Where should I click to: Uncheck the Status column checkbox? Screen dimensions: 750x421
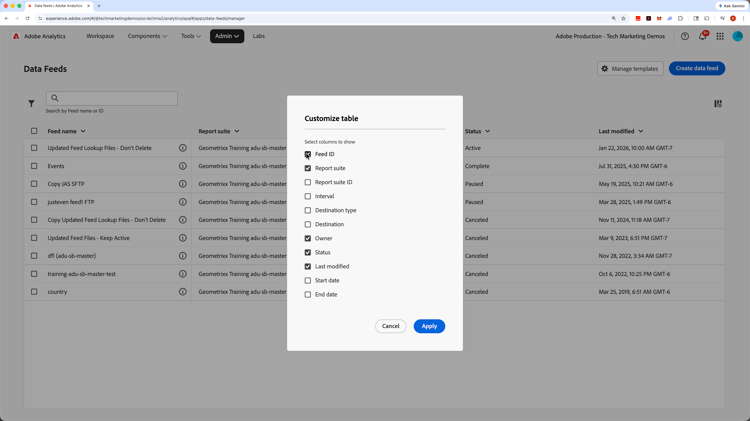tap(308, 253)
